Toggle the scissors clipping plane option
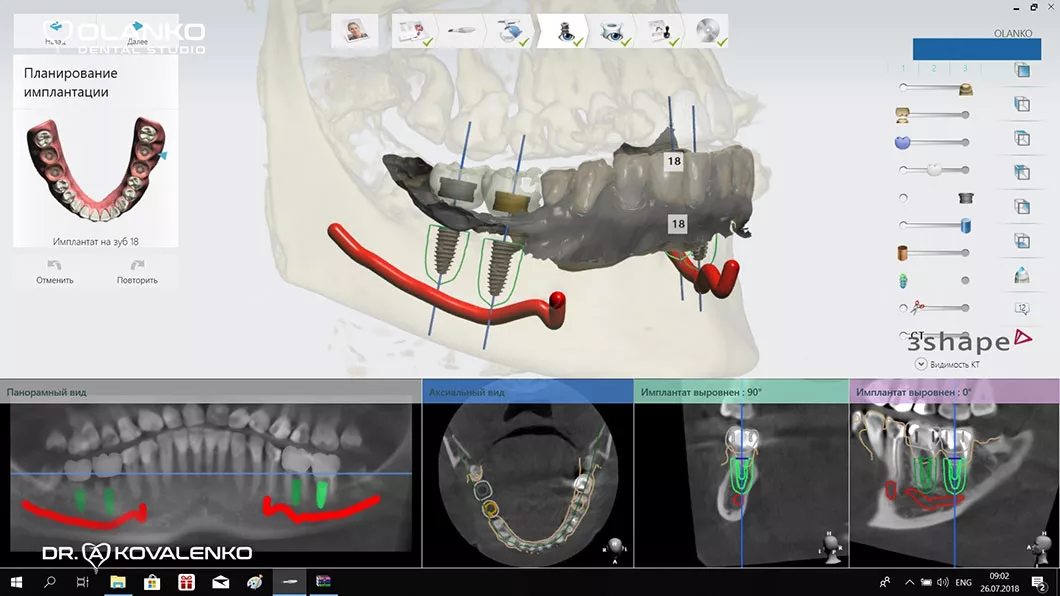1060x596 pixels. click(x=904, y=308)
